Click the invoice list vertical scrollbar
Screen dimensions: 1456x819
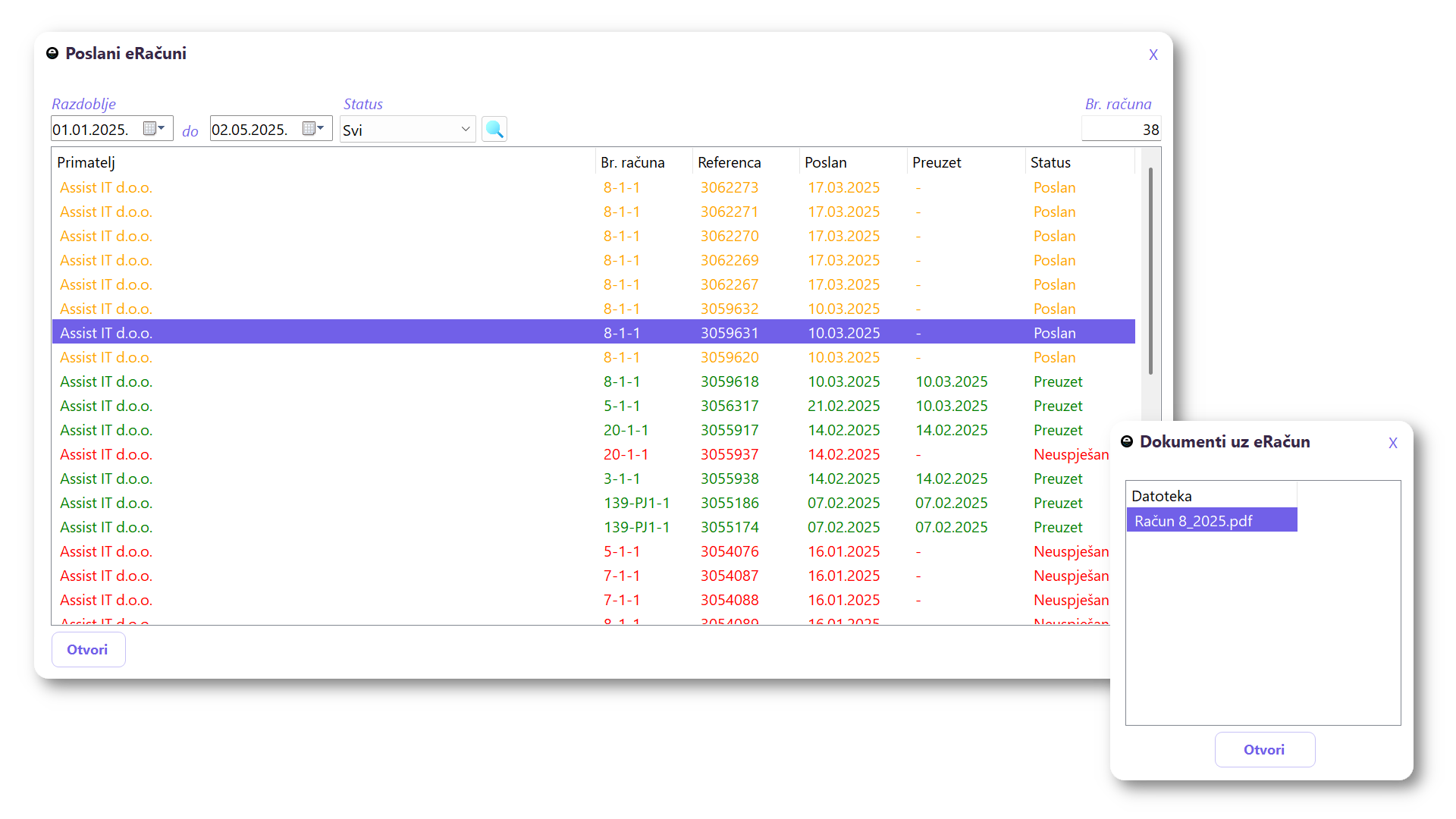click(1150, 271)
